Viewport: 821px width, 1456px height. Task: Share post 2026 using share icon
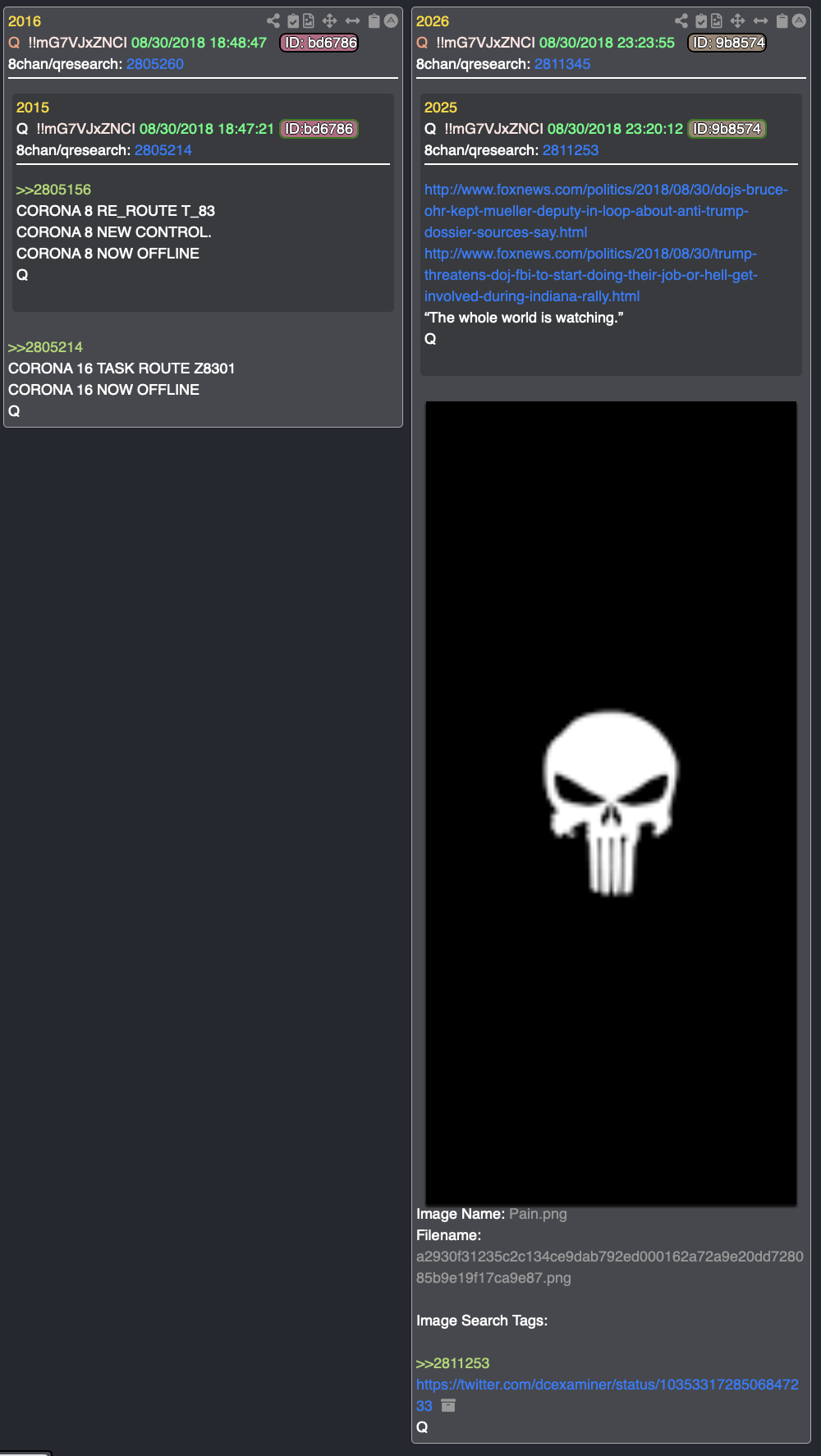point(681,21)
